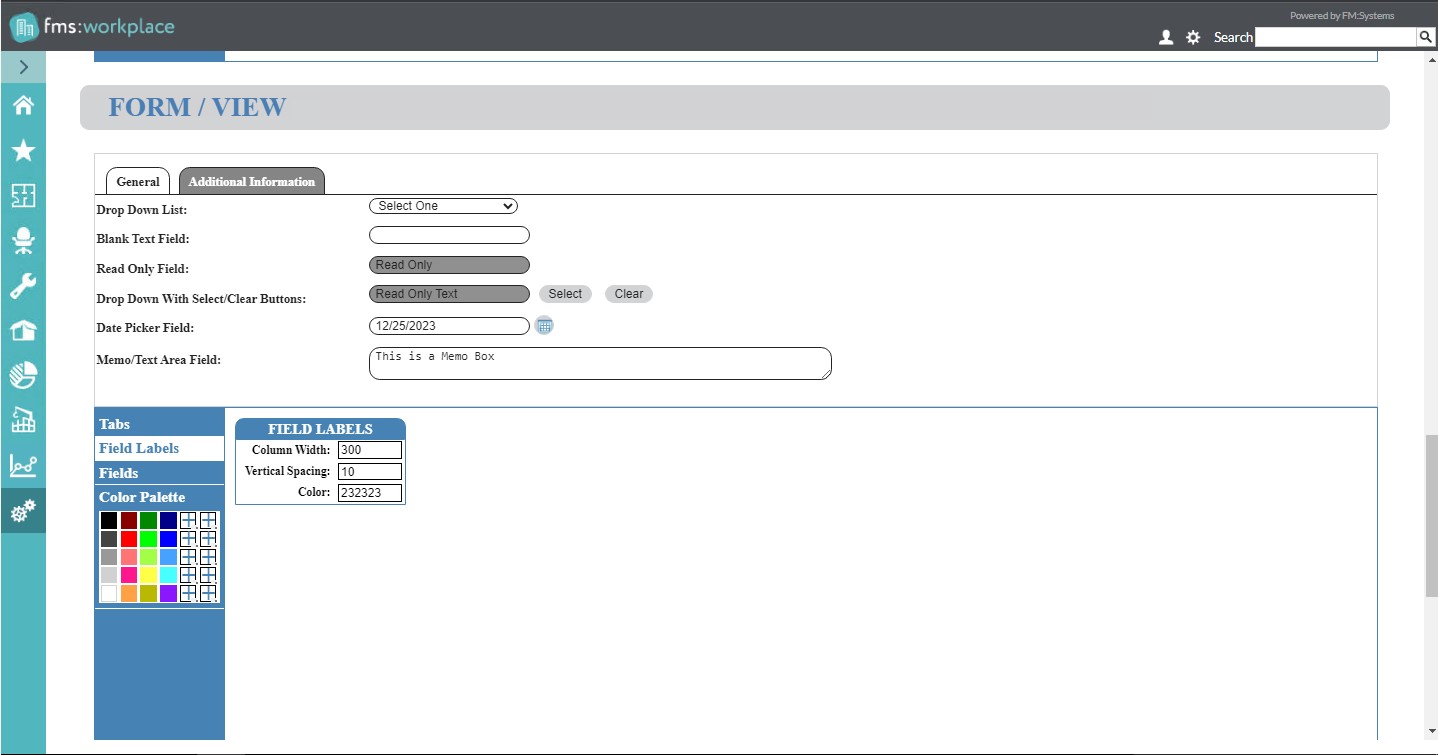The image size is (1438, 755).
Task: Open the floor plan icon in the sidebar
Action: click(23, 195)
